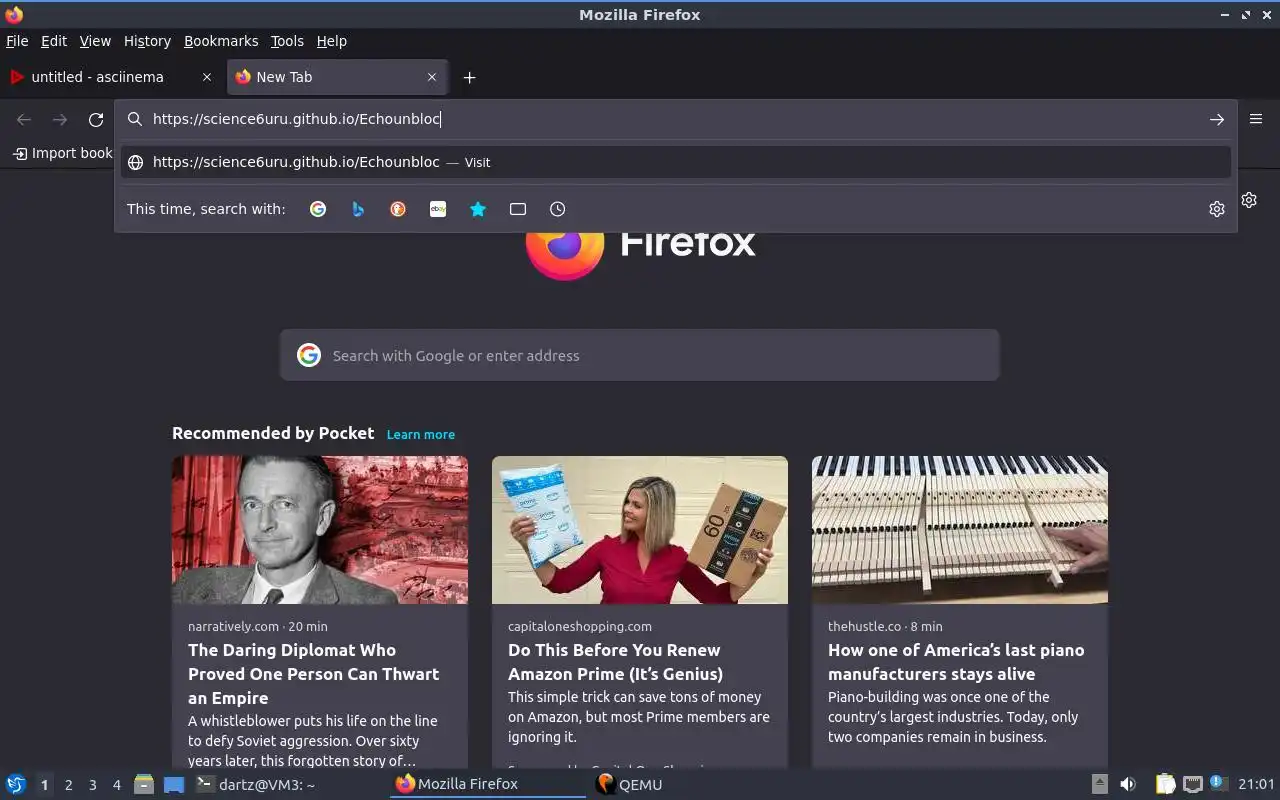Open a new tab with plus button
1280x800 pixels.
[469, 77]
